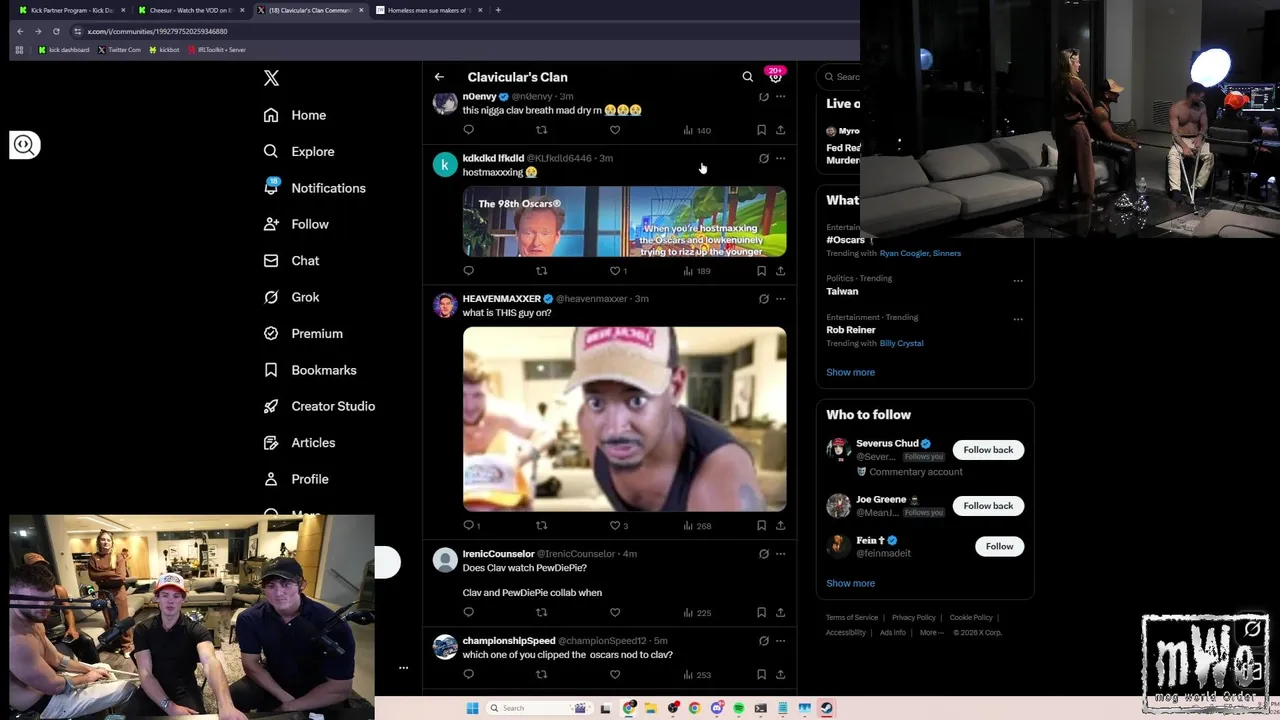The width and height of the screenshot is (1280, 720).
Task: Open the Taiwan trending topic
Action: 842,291
